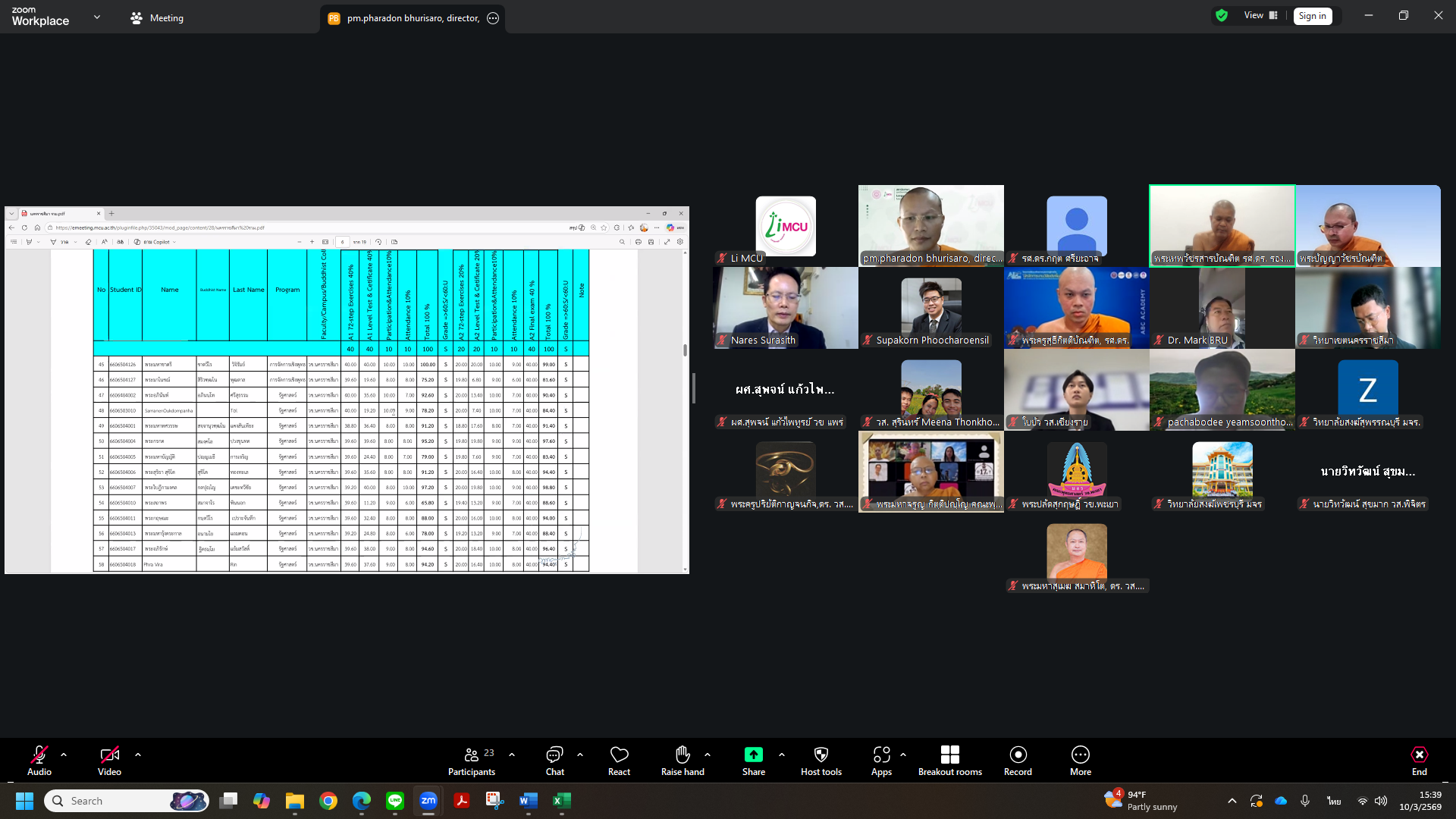Screen dimensions: 1456x819
Task: Open Zoom Workplace dropdown chevron
Action: click(96, 17)
